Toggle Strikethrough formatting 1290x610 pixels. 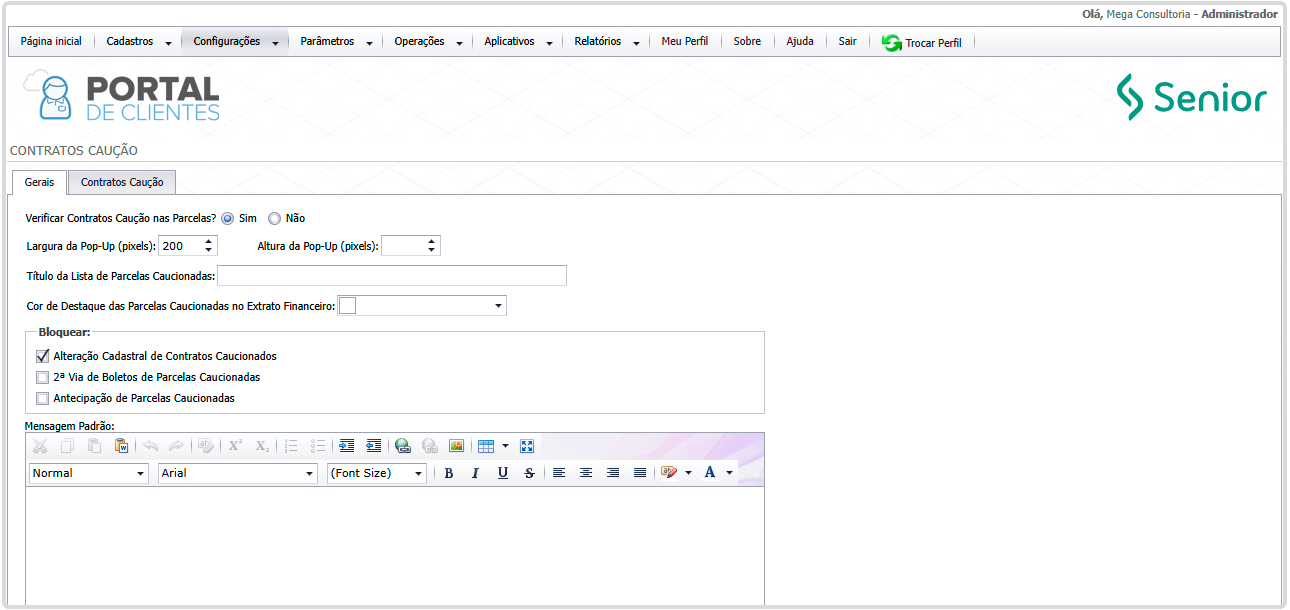coord(529,473)
